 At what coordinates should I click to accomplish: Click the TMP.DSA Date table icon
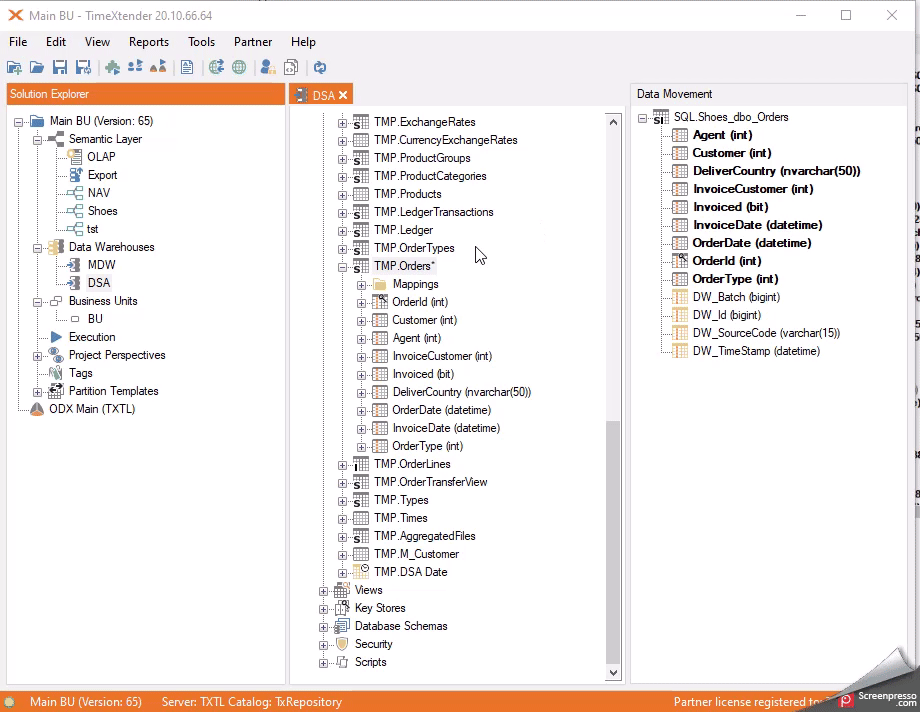[x=361, y=572]
